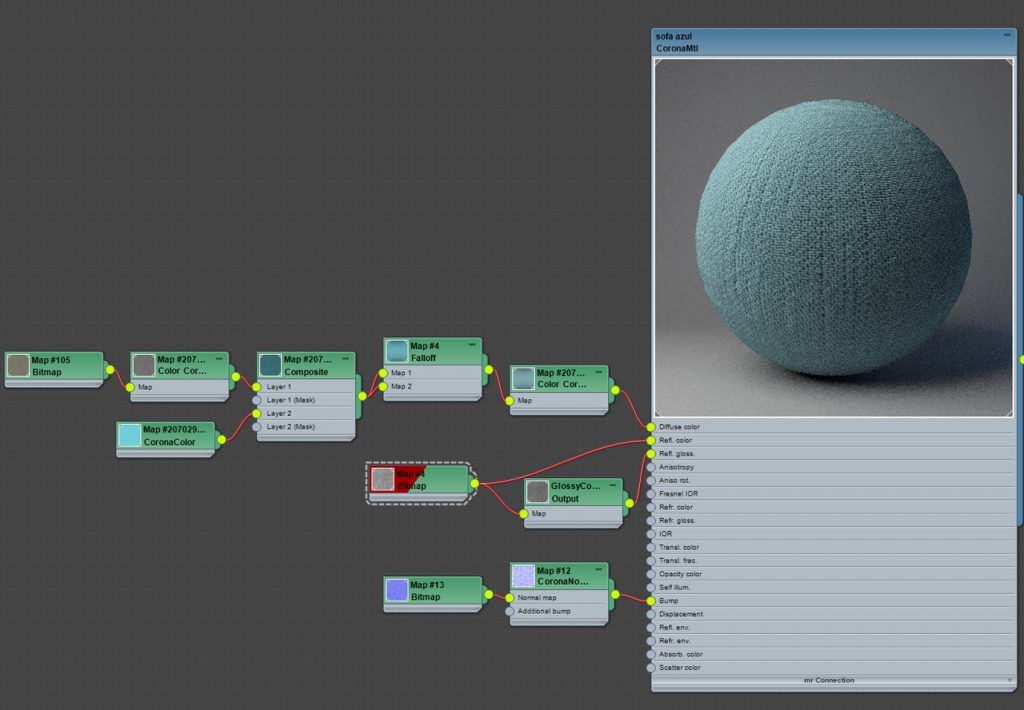
Task: Click the Self Illum. input socket
Action: (x=650, y=588)
